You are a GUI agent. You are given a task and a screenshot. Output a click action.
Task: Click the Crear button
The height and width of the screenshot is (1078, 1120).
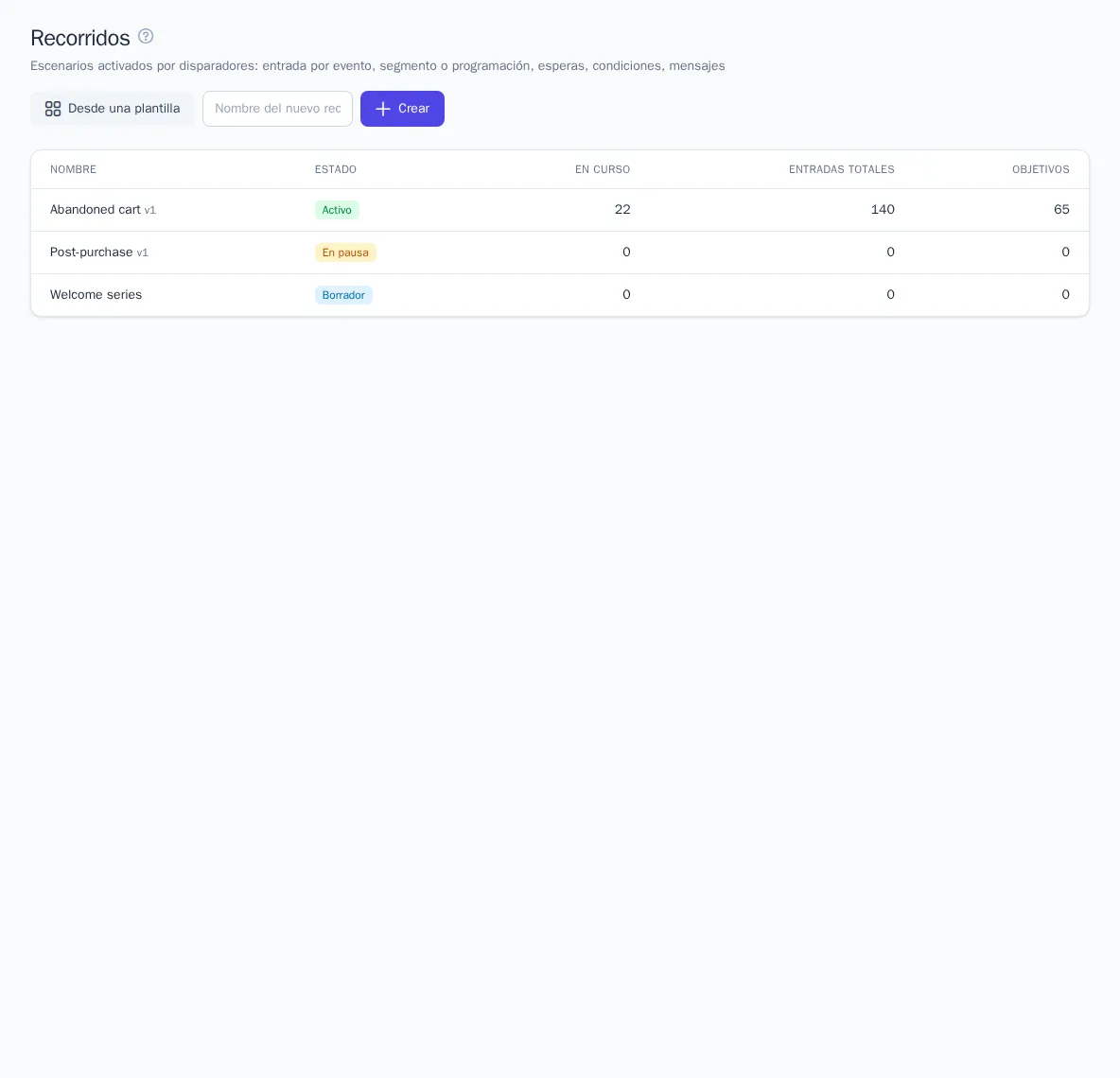(x=402, y=109)
